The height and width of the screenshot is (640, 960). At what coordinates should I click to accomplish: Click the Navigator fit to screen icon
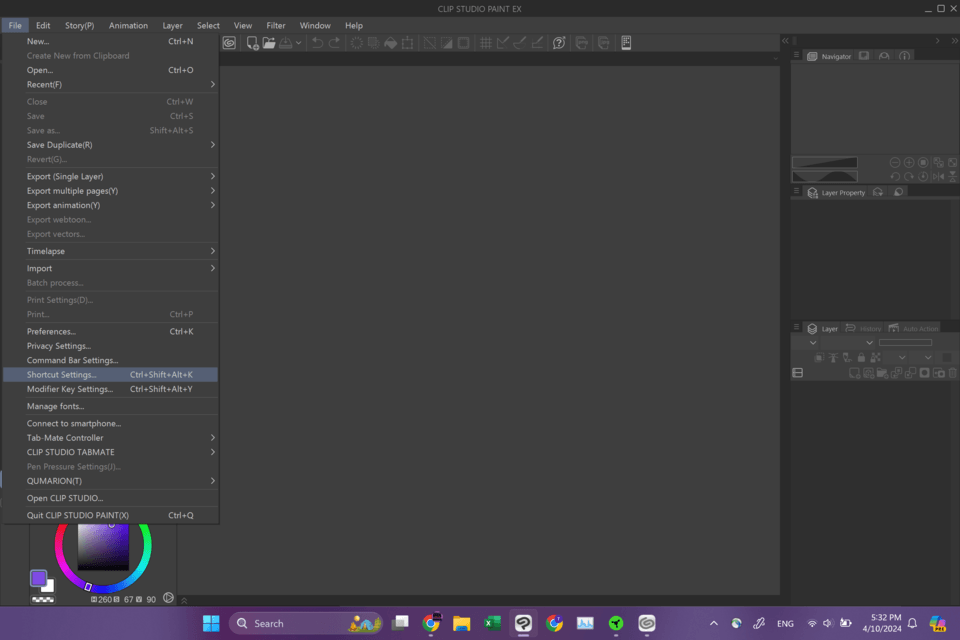click(952, 162)
